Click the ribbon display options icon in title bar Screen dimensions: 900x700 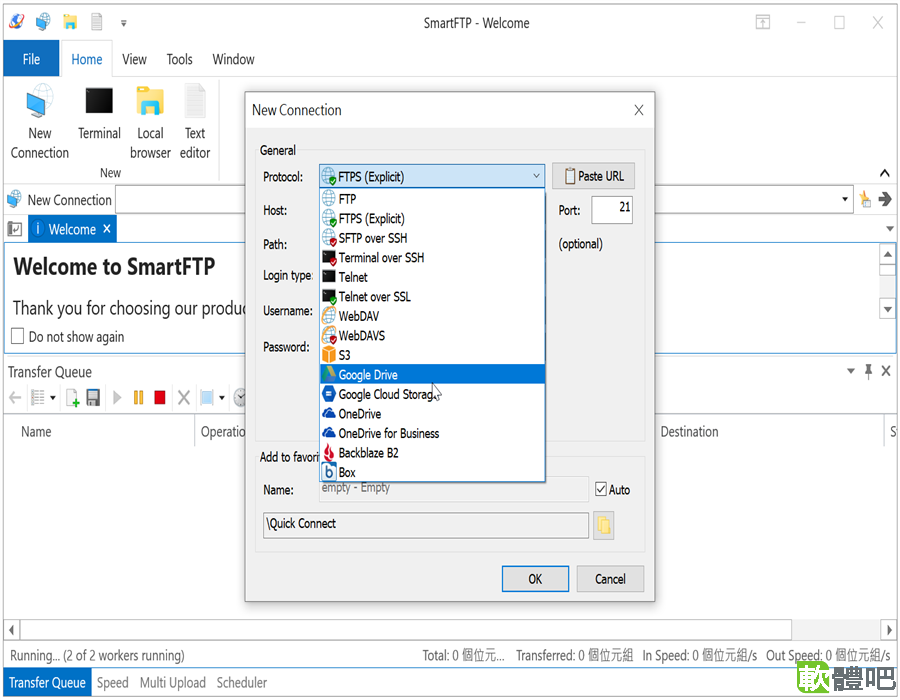click(763, 22)
